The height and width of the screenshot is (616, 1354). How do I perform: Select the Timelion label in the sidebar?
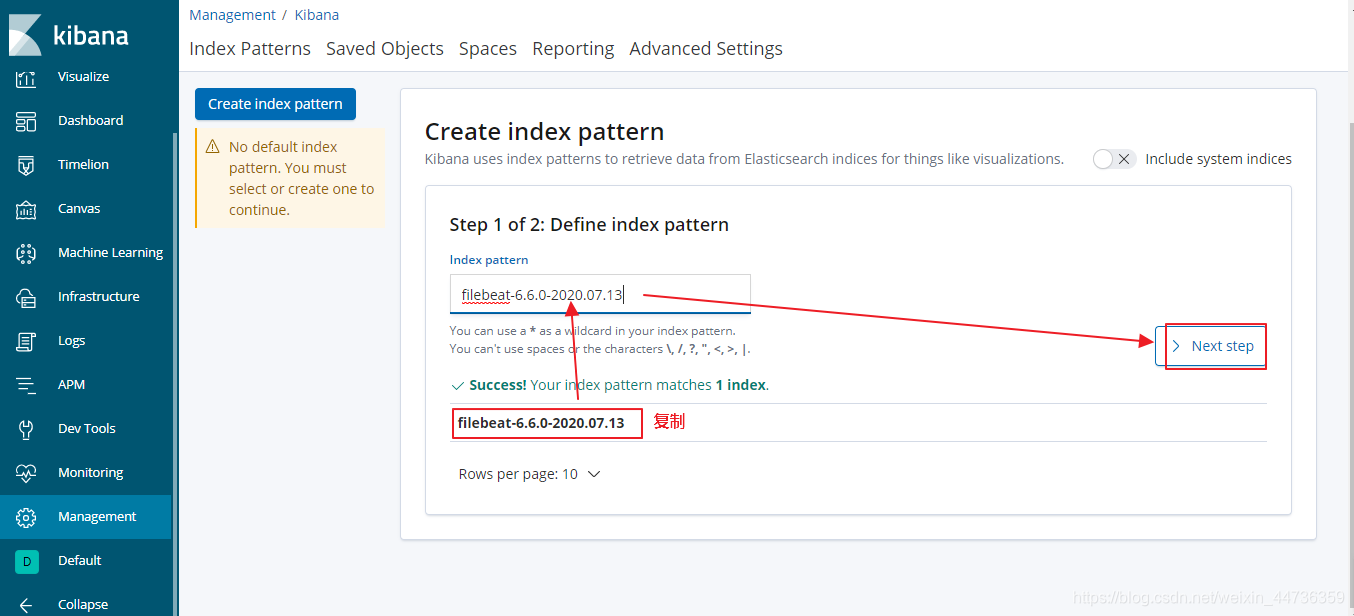(x=84, y=165)
